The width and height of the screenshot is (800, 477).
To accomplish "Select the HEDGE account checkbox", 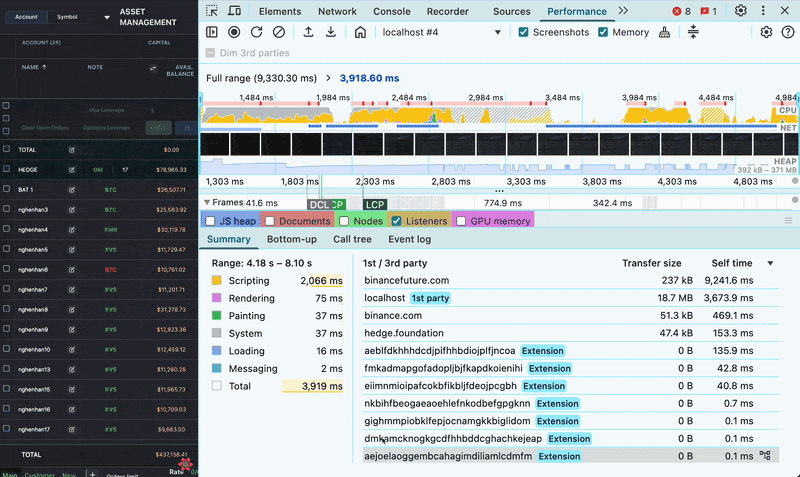I will (6, 168).
